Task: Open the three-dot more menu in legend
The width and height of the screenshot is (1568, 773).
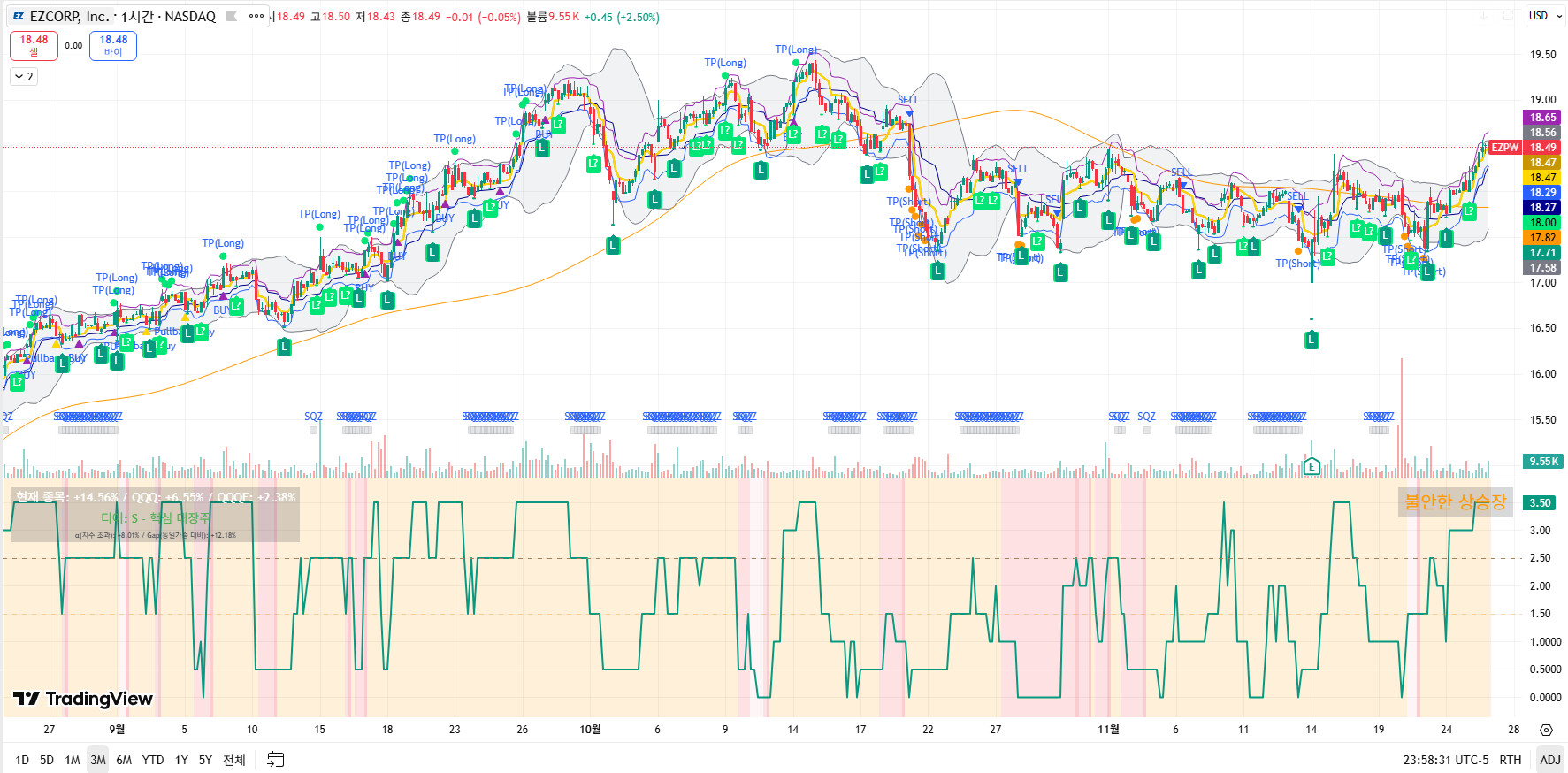Action: [x=256, y=16]
